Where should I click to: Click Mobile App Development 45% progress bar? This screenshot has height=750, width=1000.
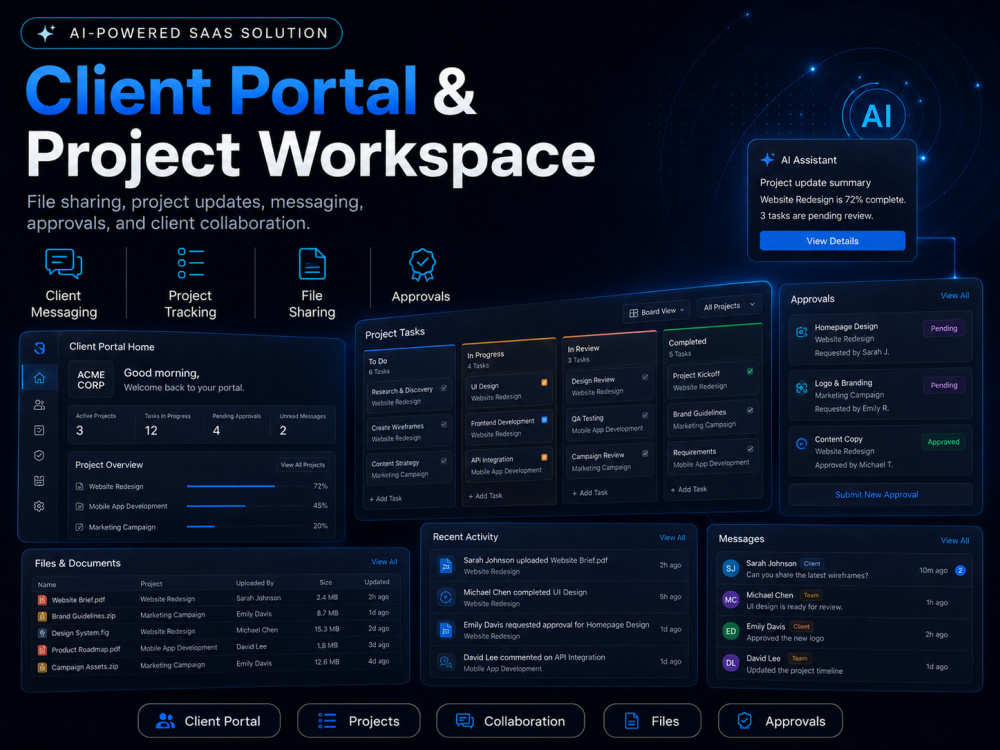[x=246, y=506]
